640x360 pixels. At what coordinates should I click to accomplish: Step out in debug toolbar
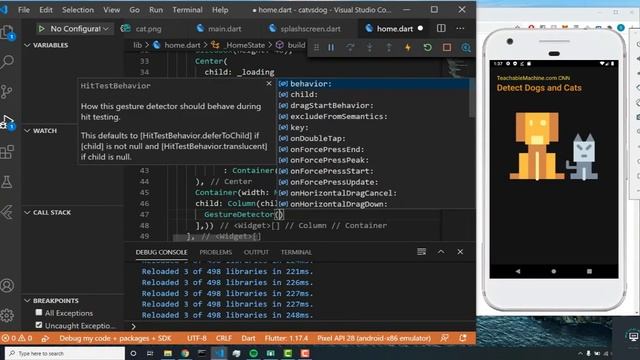point(389,47)
